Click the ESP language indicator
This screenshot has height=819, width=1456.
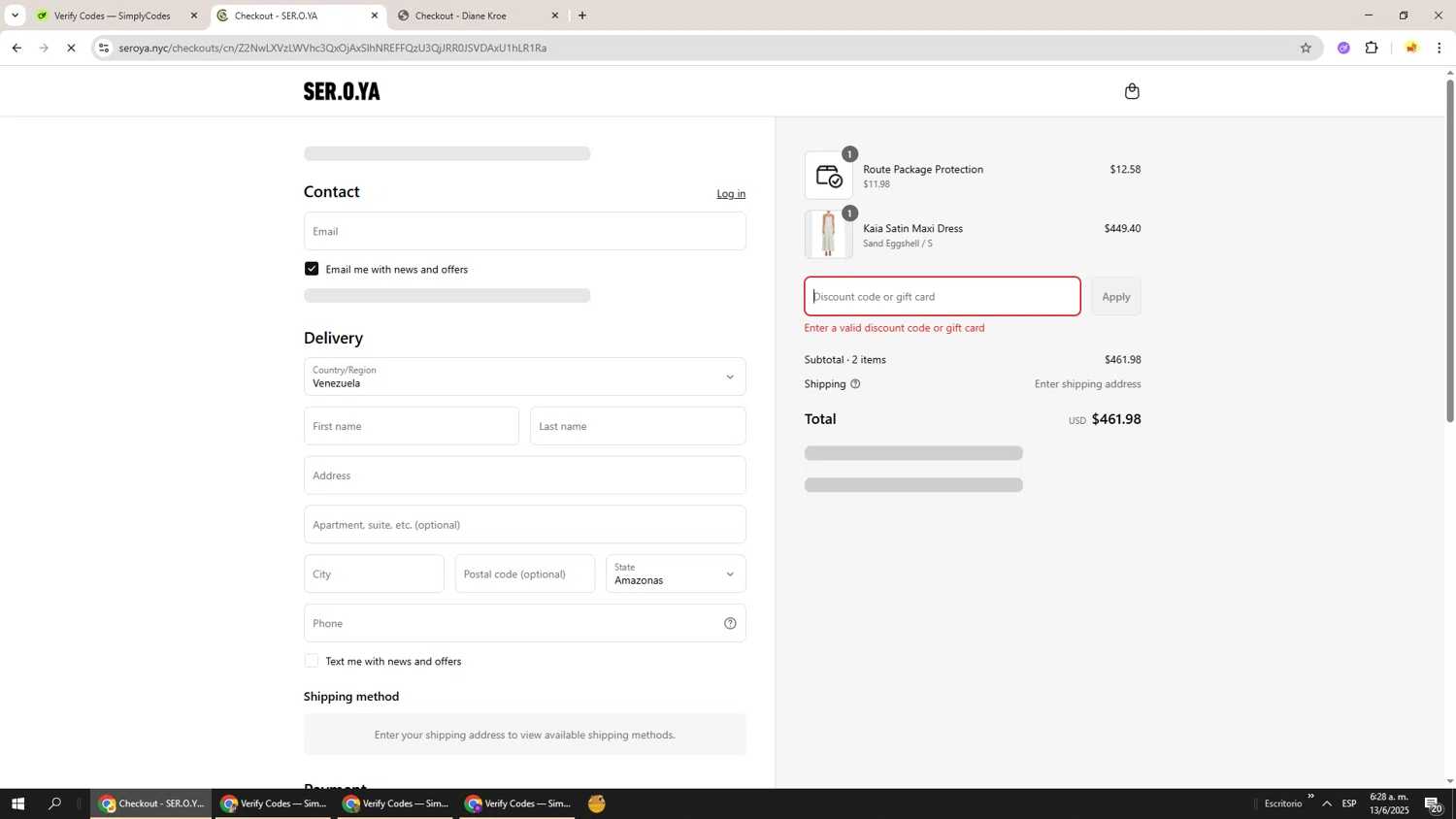1349,803
